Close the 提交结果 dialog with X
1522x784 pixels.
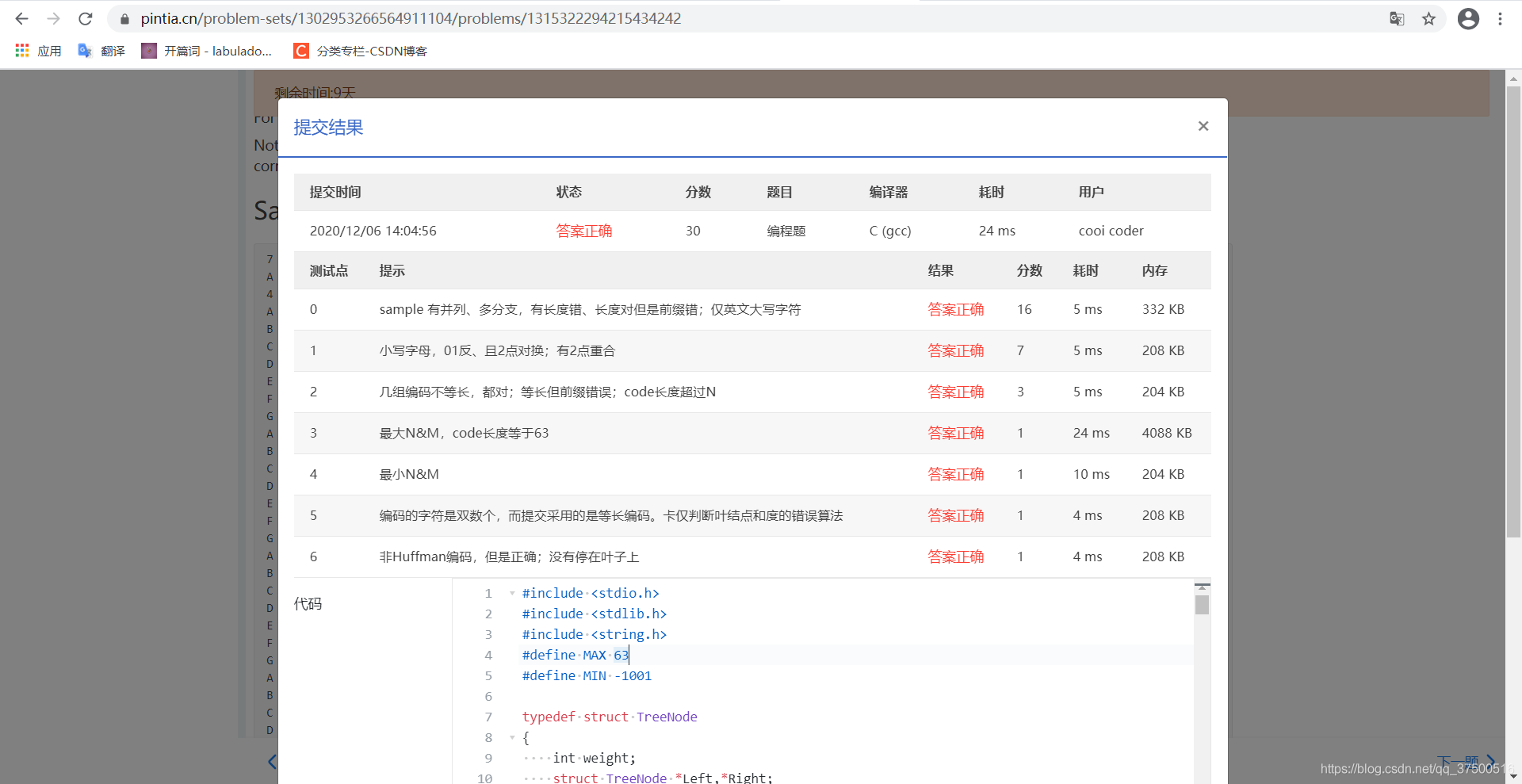coord(1203,126)
